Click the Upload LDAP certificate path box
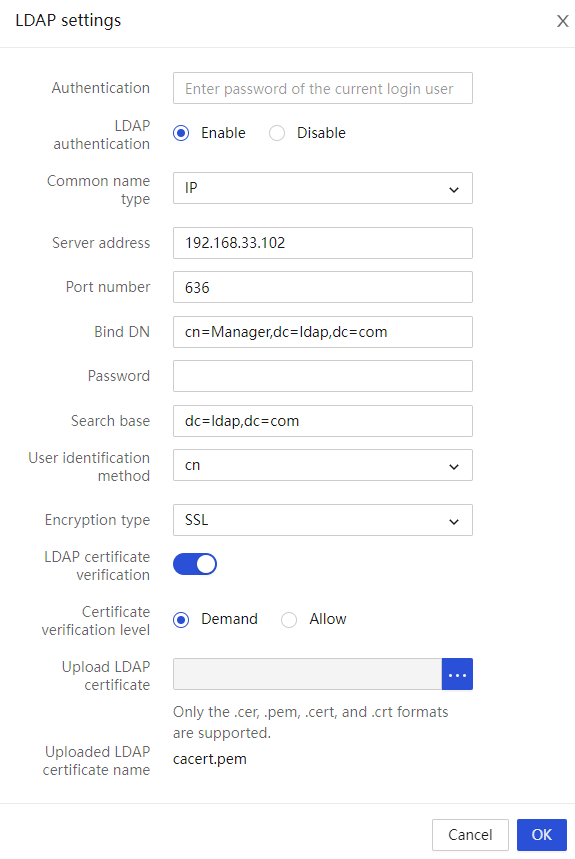Image resolution: width=575 pixels, height=859 pixels. point(307,674)
